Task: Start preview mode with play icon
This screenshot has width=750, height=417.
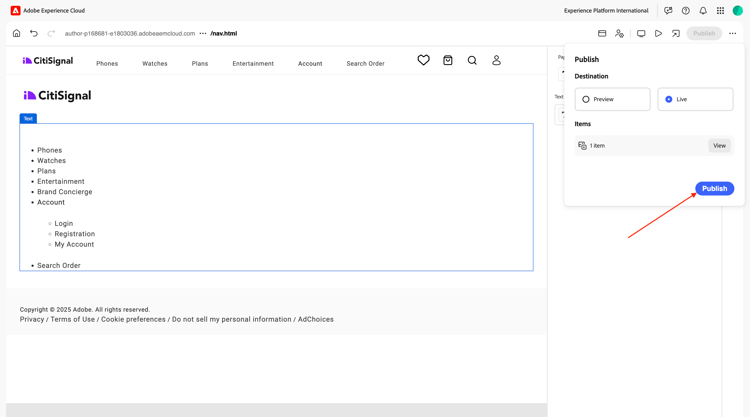Action: pyautogui.click(x=658, y=33)
